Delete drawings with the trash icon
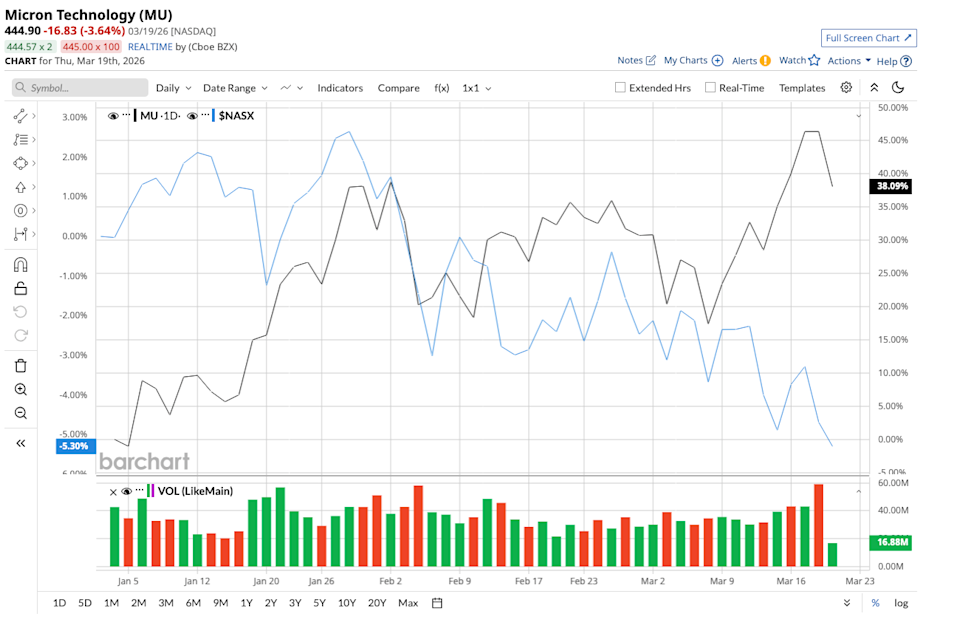 20,365
